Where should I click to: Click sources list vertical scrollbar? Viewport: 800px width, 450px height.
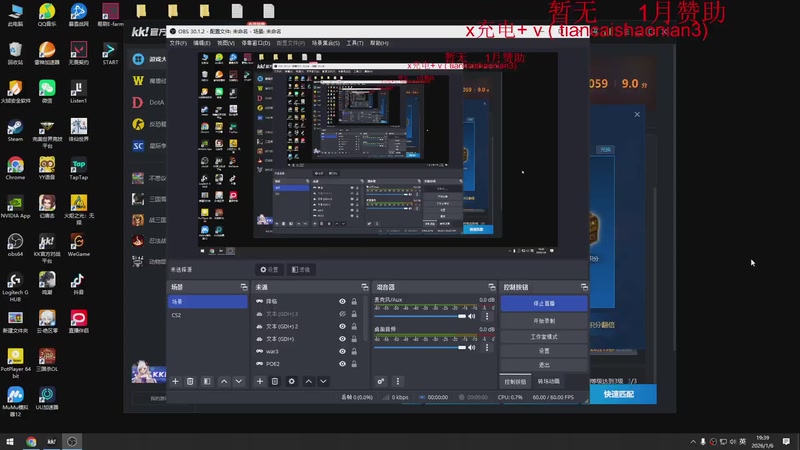[x=366, y=319]
